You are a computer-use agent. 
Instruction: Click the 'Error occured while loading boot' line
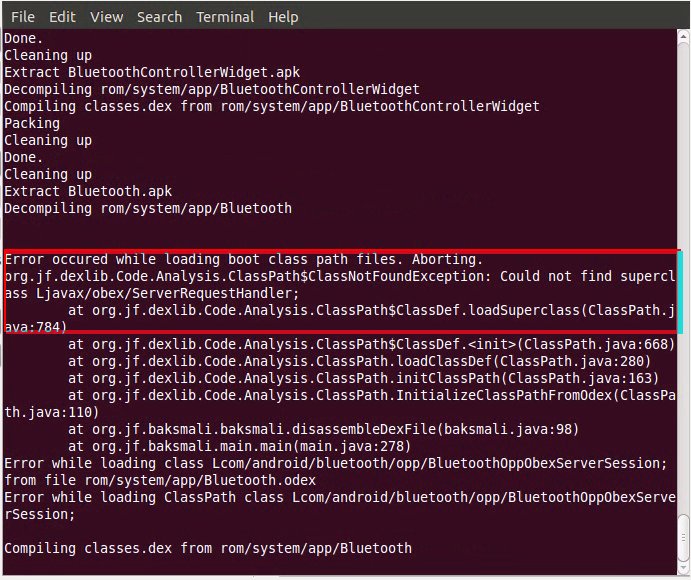click(244, 259)
